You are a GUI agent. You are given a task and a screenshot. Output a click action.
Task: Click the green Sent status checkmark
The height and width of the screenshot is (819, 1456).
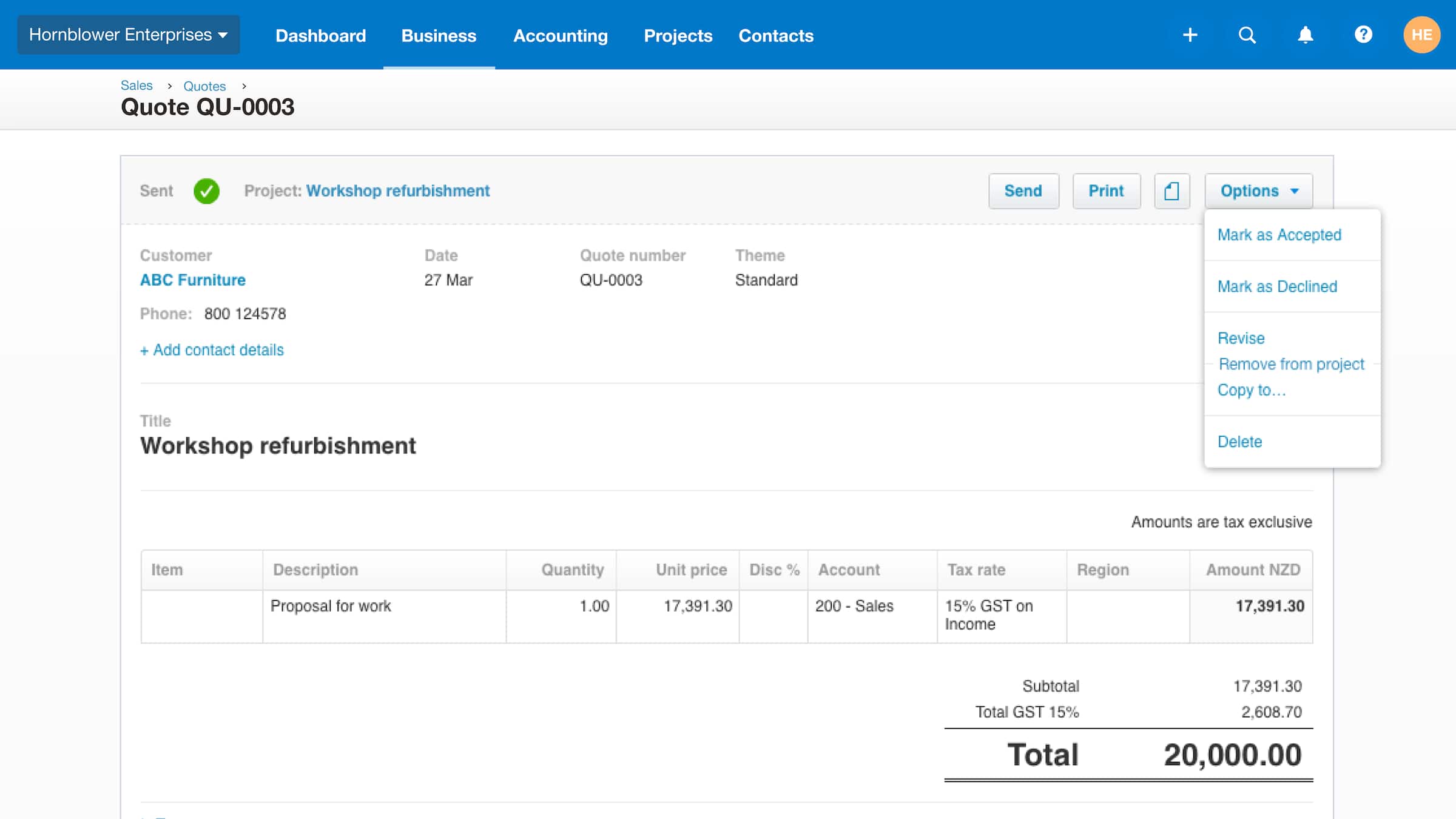click(x=207, y=190)
